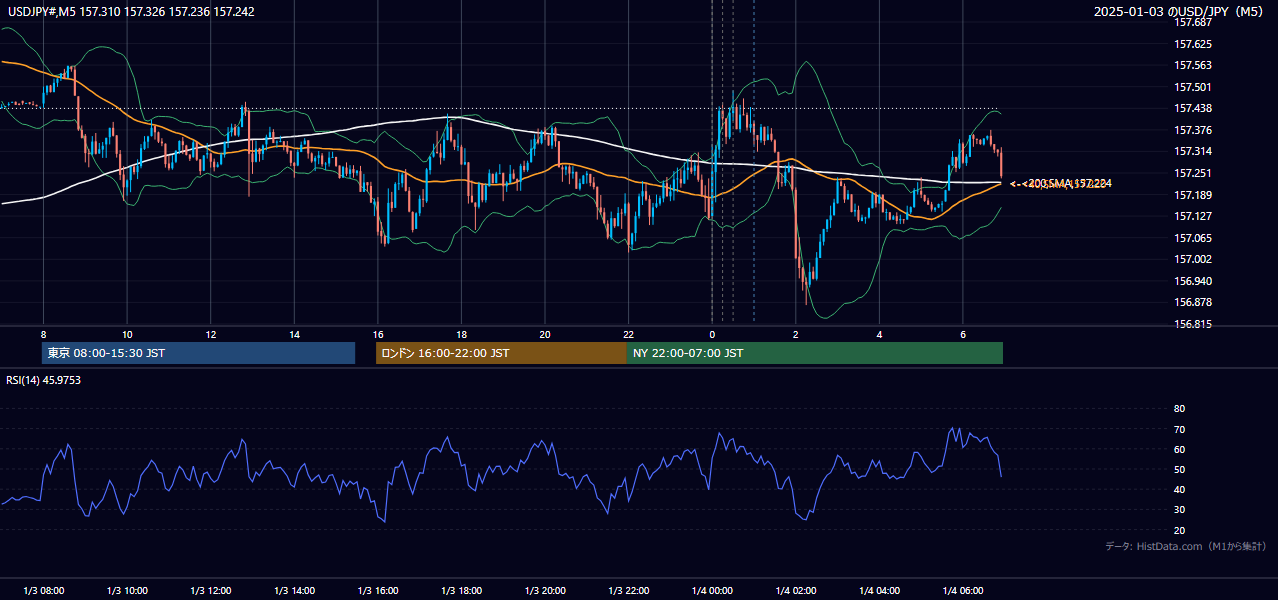Screen dimensions: 1278x600
Task: Click price axis value 157.687
Action: (1193, 22)
